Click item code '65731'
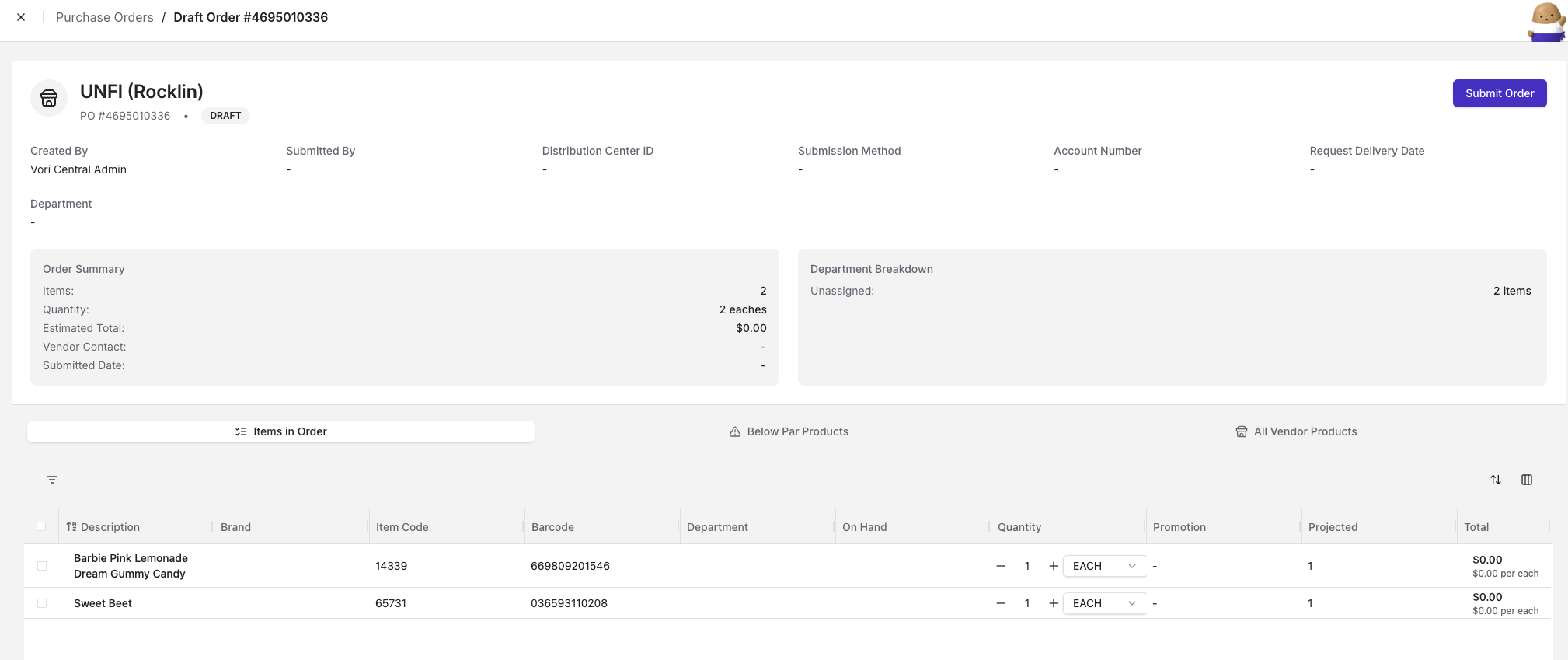Screen dimensions: 1568x660 click(391, 603)
